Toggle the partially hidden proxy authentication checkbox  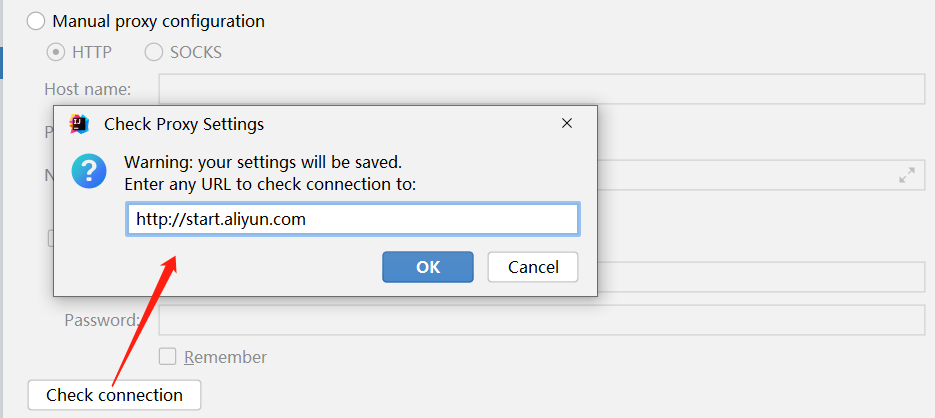pyautogui.click(x=51, y=239)
